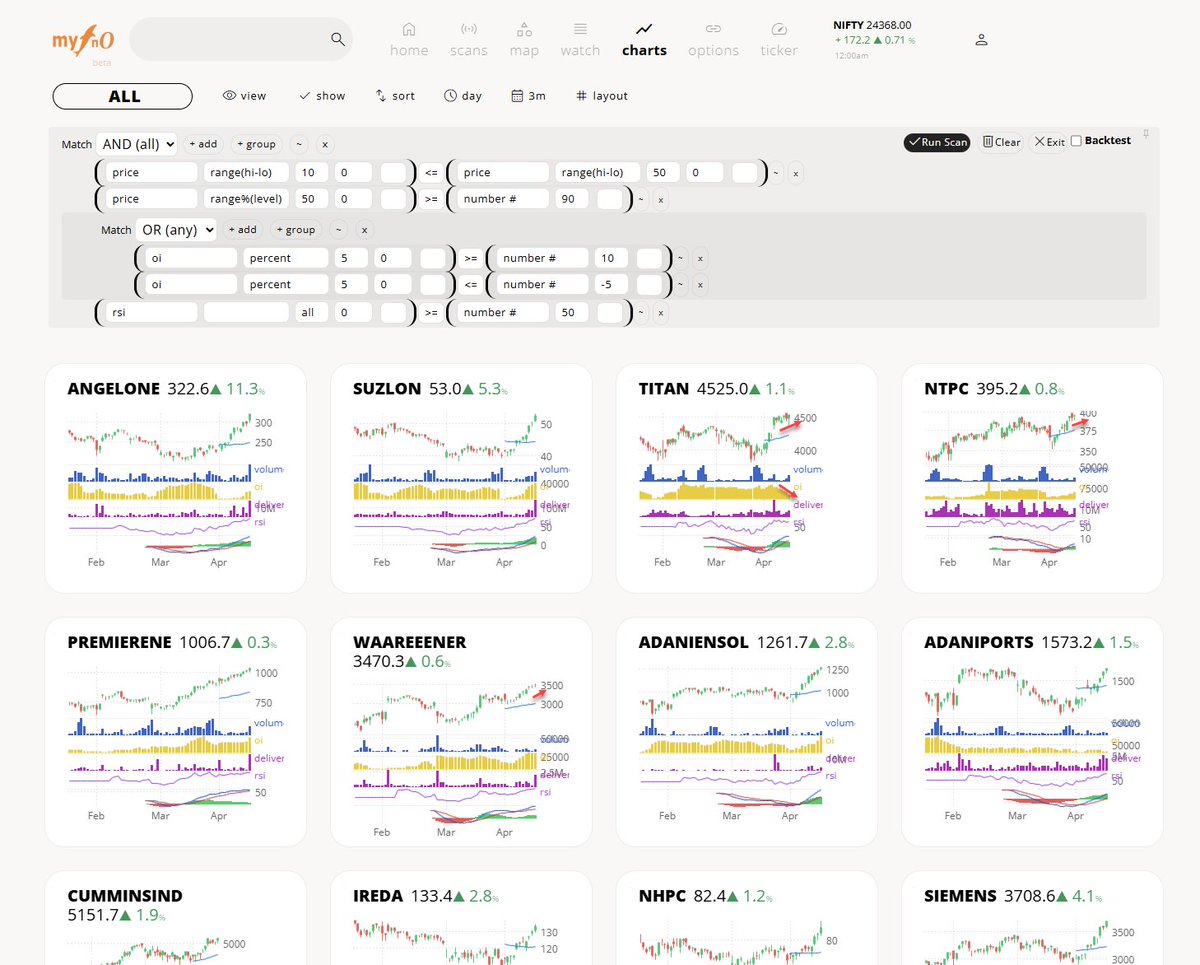Select the rsi indicator field
1200x965 pixels.
click(x=152, y=312)
